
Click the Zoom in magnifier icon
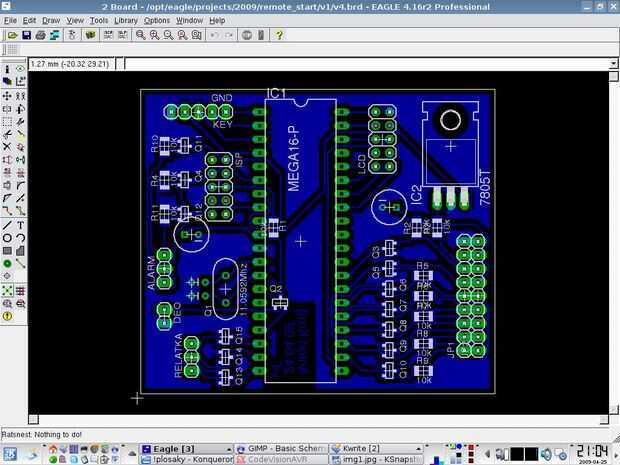[155, 35]
